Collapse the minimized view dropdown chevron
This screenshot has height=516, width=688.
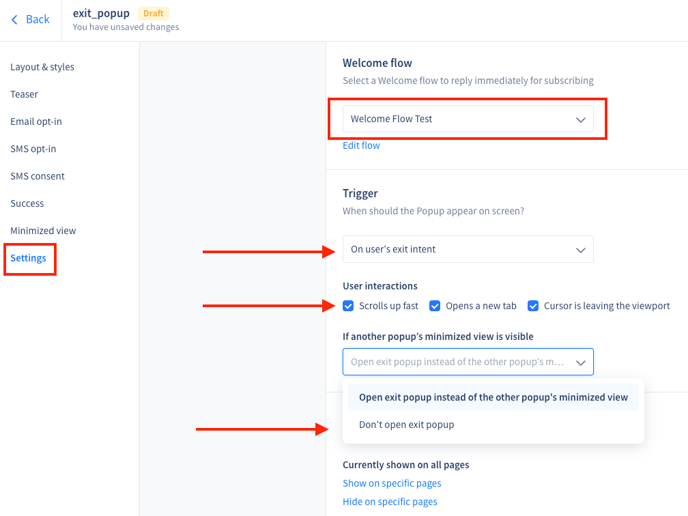(580, 362)
